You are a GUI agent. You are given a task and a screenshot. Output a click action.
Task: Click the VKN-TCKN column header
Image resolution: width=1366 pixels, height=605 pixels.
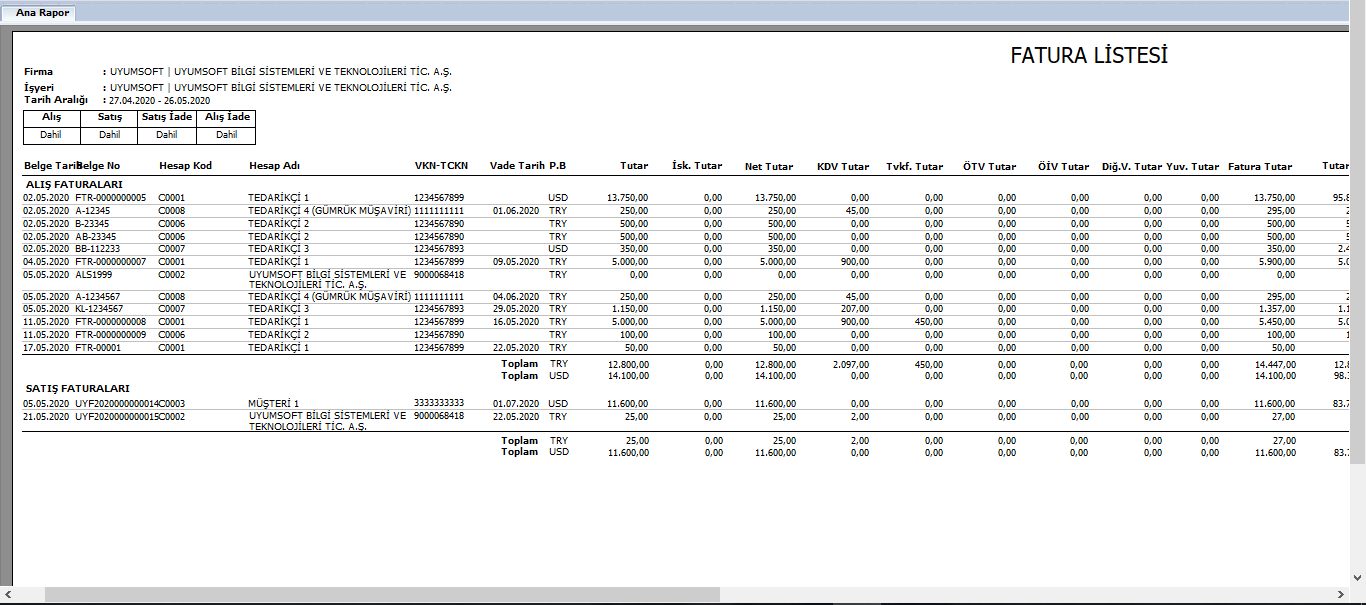[441, 167]
